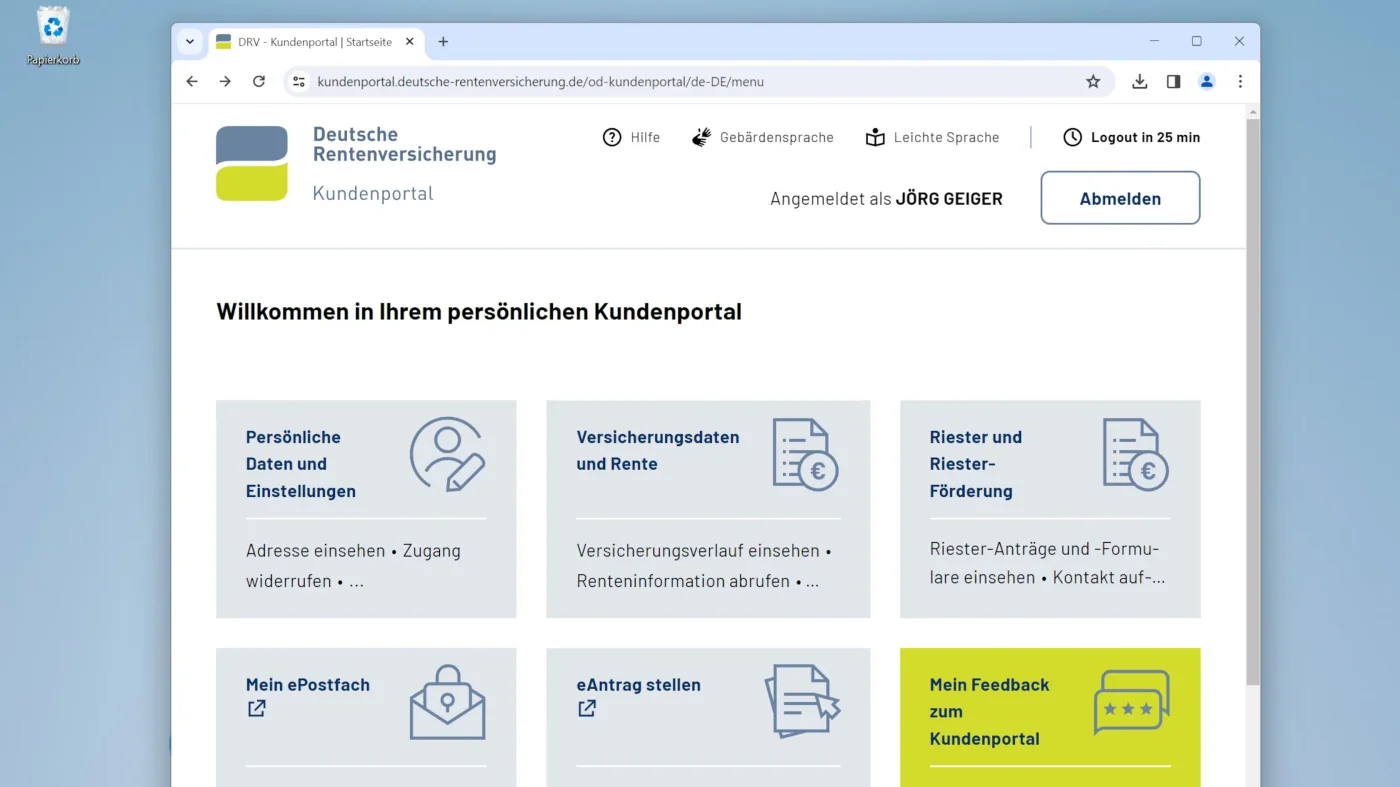The width and height of the screenshot is (1400, 787).
Task: Click 'Willkommen in Ihrem persönlichen Kundenportal' heading
Action: [x=479, y=312]
